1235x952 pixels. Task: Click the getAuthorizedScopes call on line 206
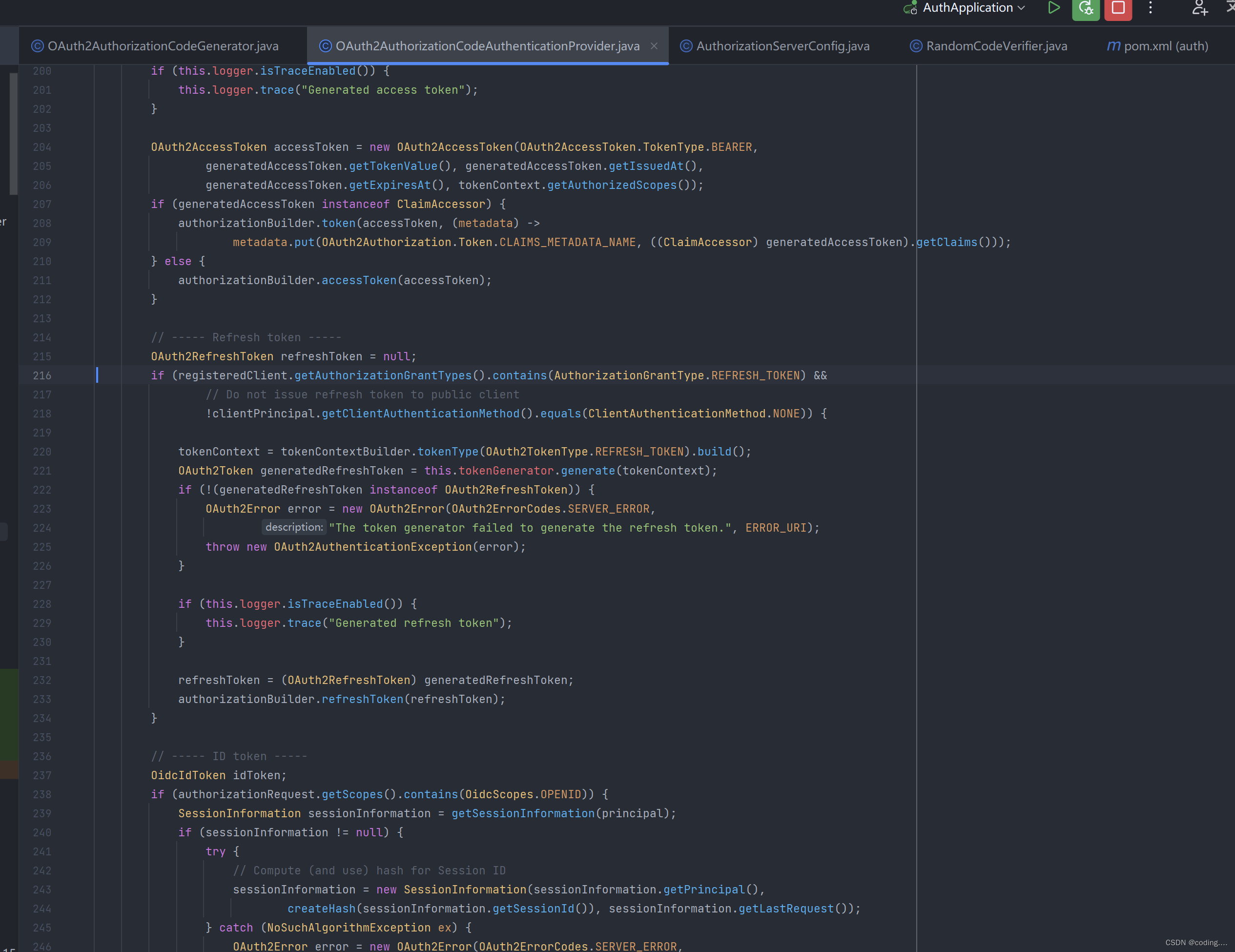click(x=612, y=185)
